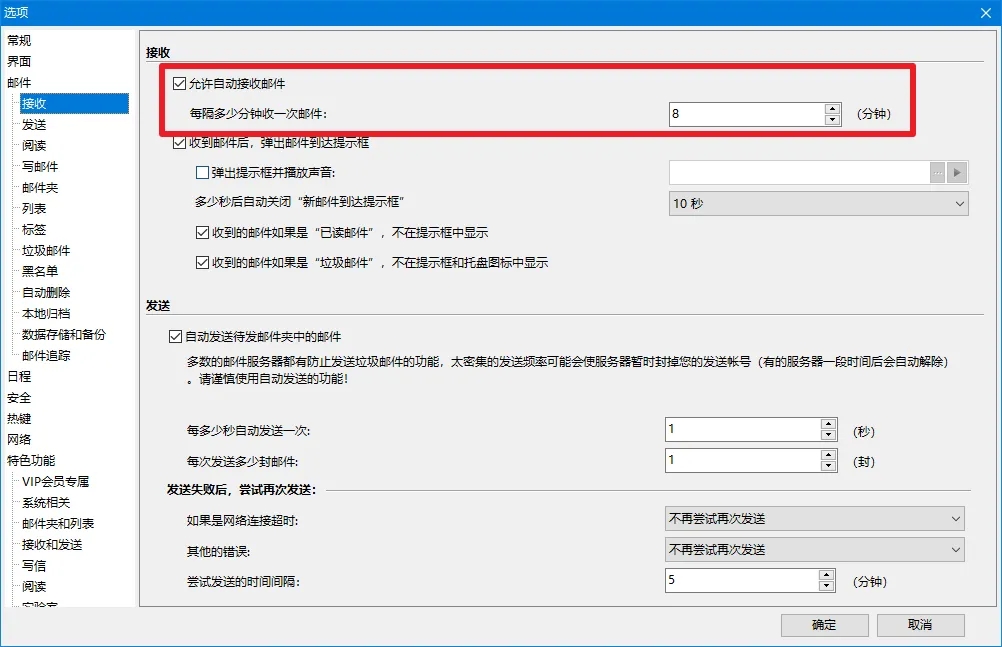The image size is (1002, 647).
Task: Browse for a notification sound file
Action: click(937, 172)
